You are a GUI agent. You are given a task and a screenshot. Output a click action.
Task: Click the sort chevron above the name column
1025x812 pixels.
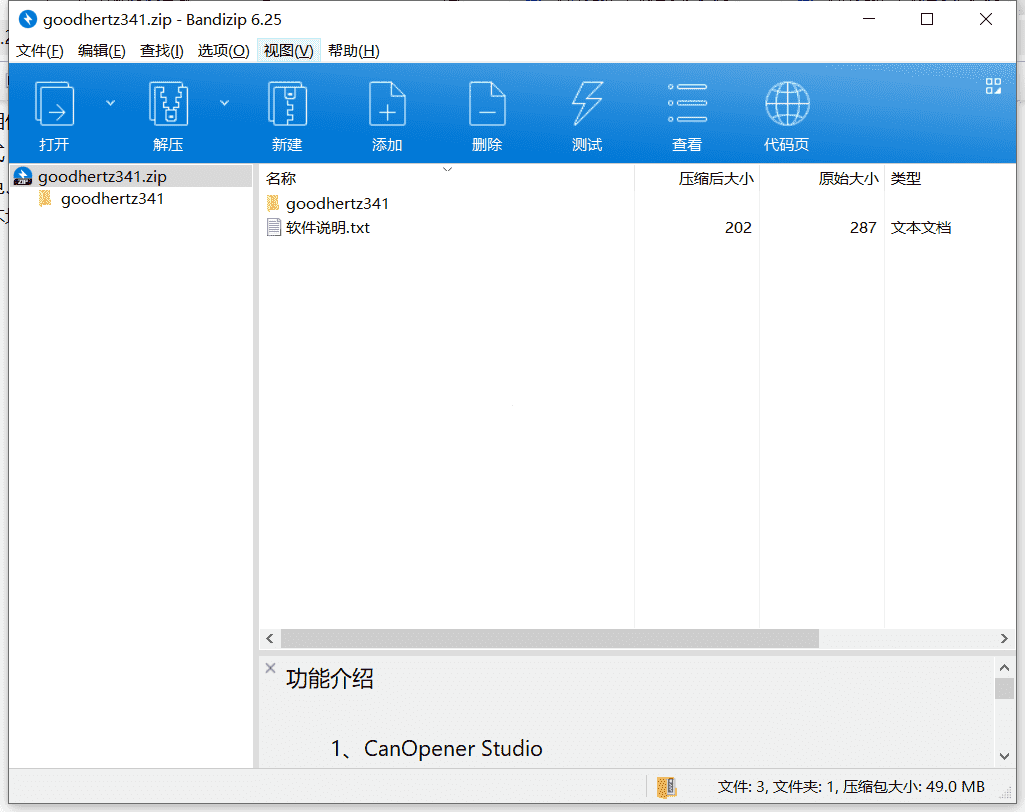(447, 169)
